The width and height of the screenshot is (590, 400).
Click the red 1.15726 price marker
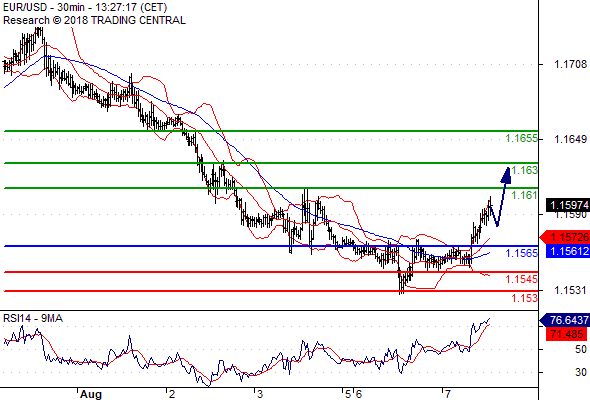(566, 237)
